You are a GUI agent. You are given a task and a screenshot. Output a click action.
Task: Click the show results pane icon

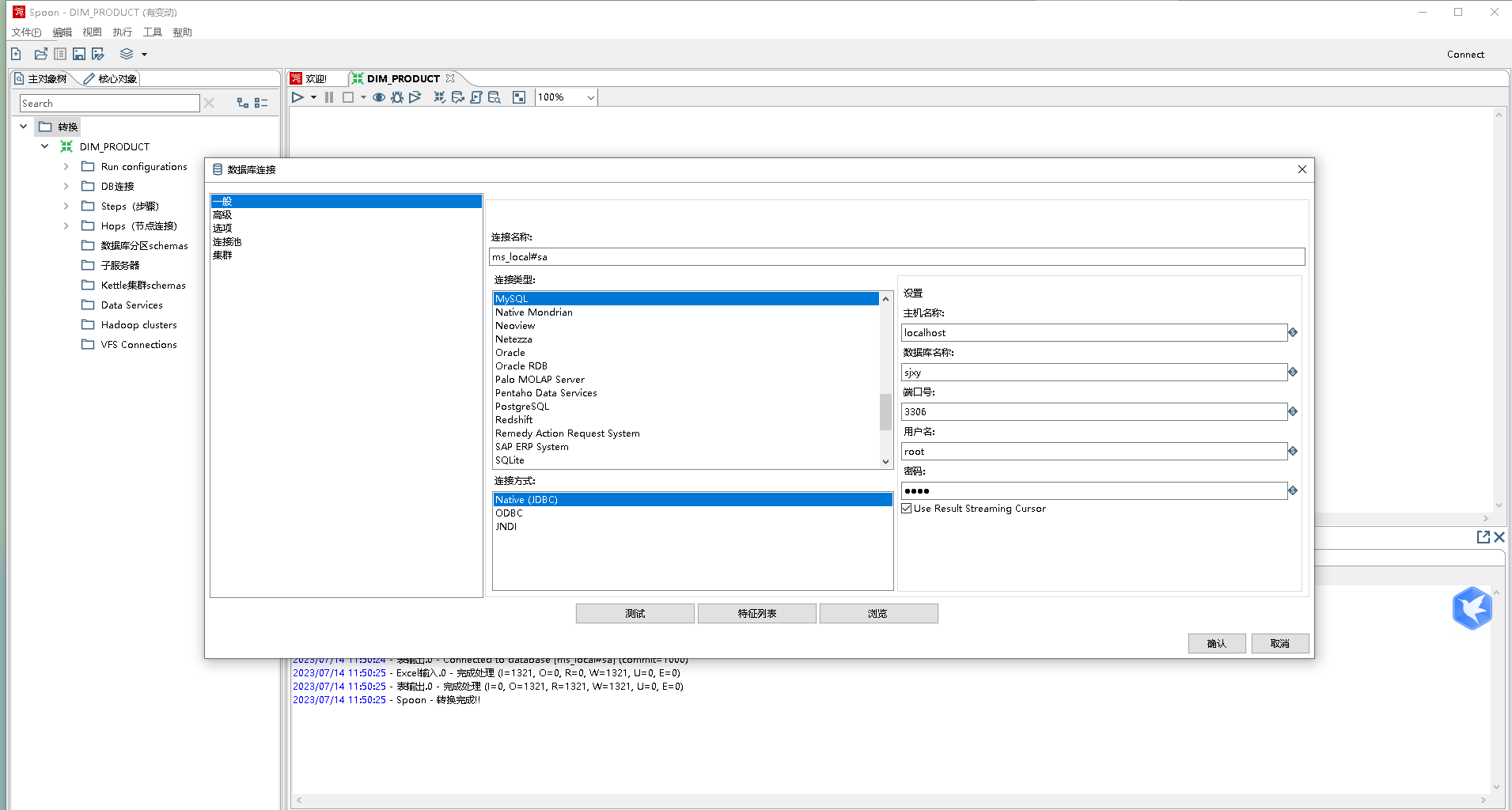point(519,97)
